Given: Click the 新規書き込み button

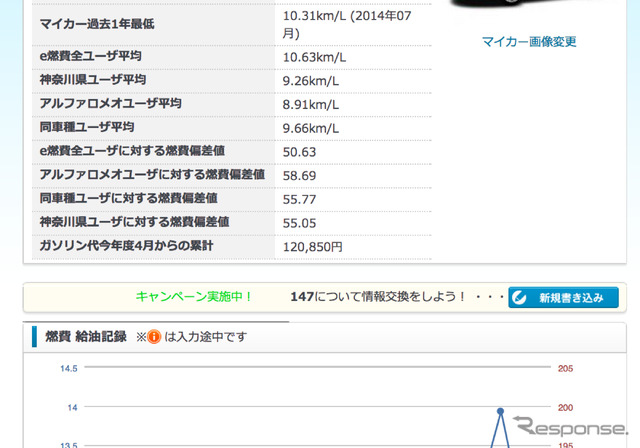Looking at the screenshot, I should coord(563,297).
